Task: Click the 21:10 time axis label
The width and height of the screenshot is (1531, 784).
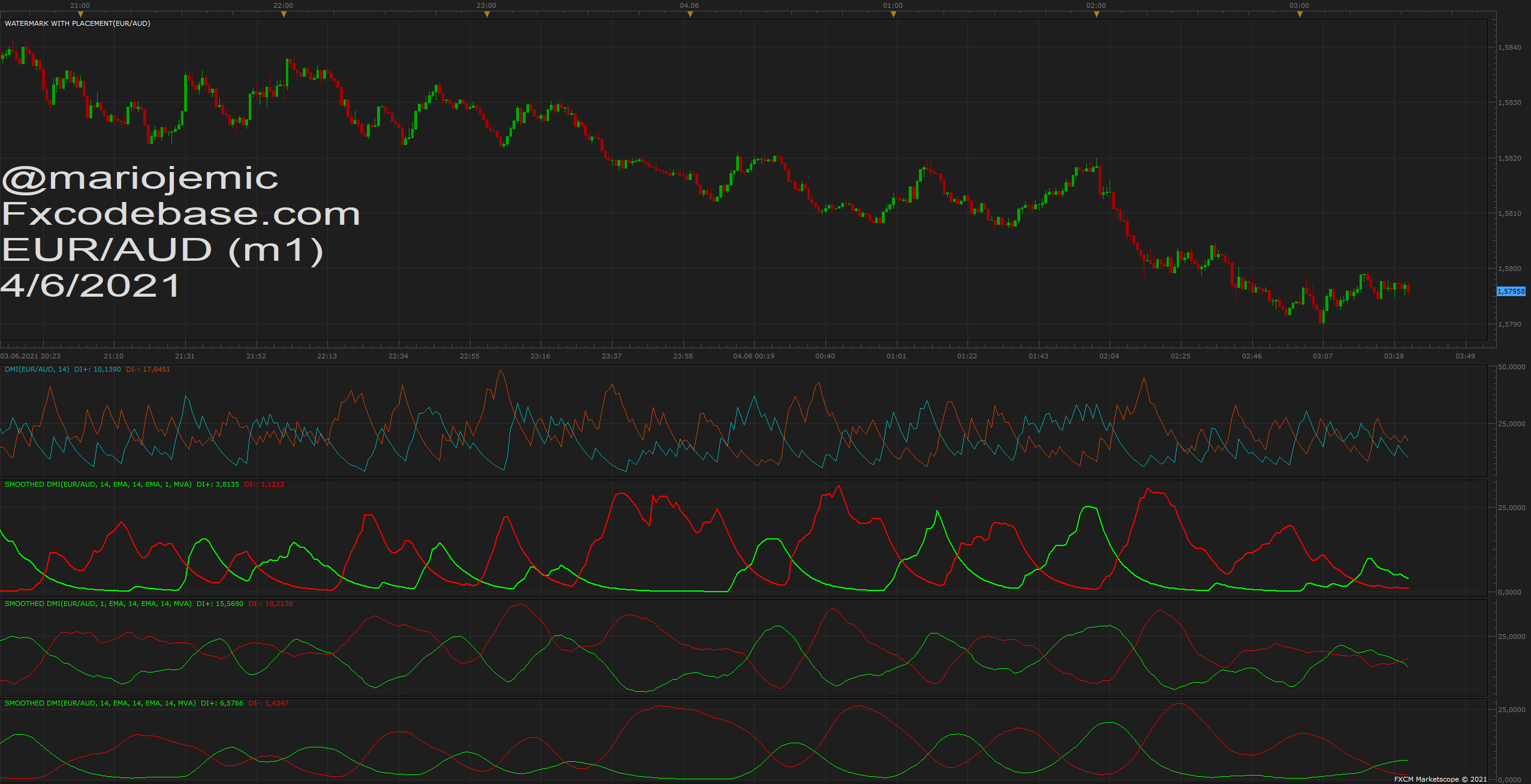Action: click(x=113, y=356)
